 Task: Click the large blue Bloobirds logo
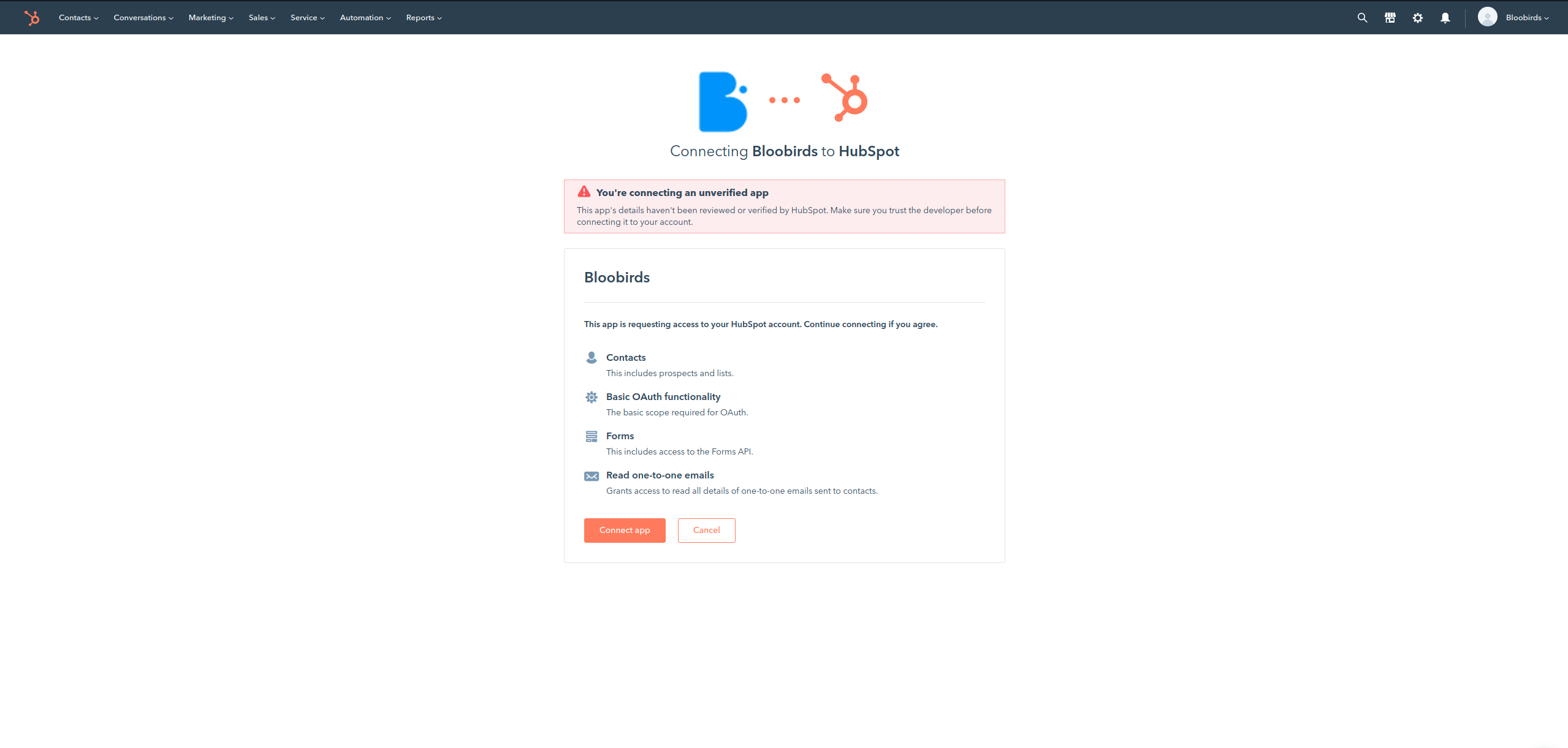pos(723,102)
